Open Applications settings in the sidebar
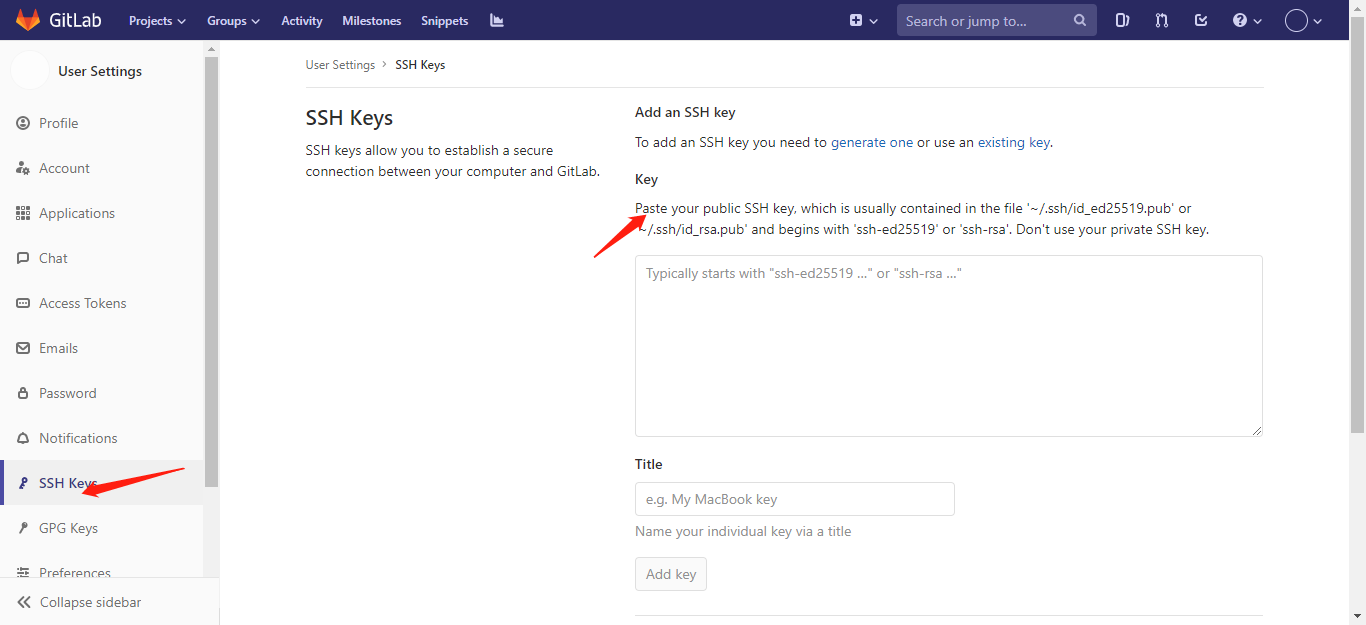Viewport: 1366px width, 625px height. tap(102, 213)
